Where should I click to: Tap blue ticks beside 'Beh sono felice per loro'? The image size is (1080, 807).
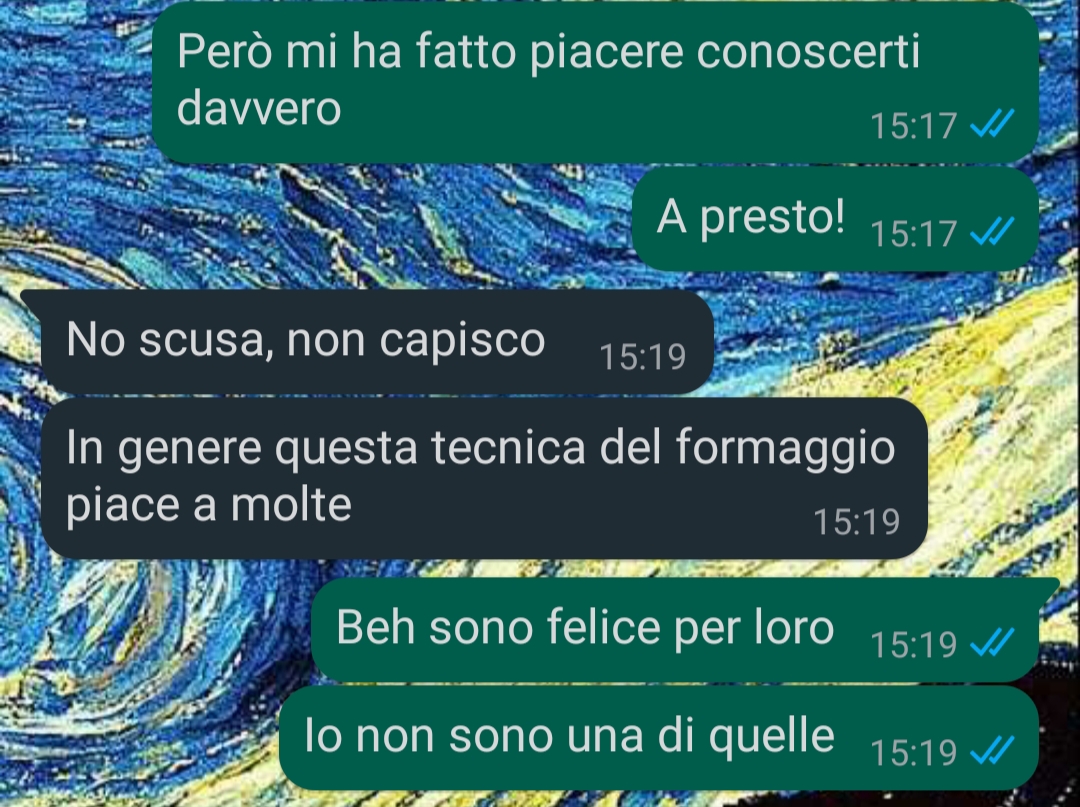coord(992,642)
